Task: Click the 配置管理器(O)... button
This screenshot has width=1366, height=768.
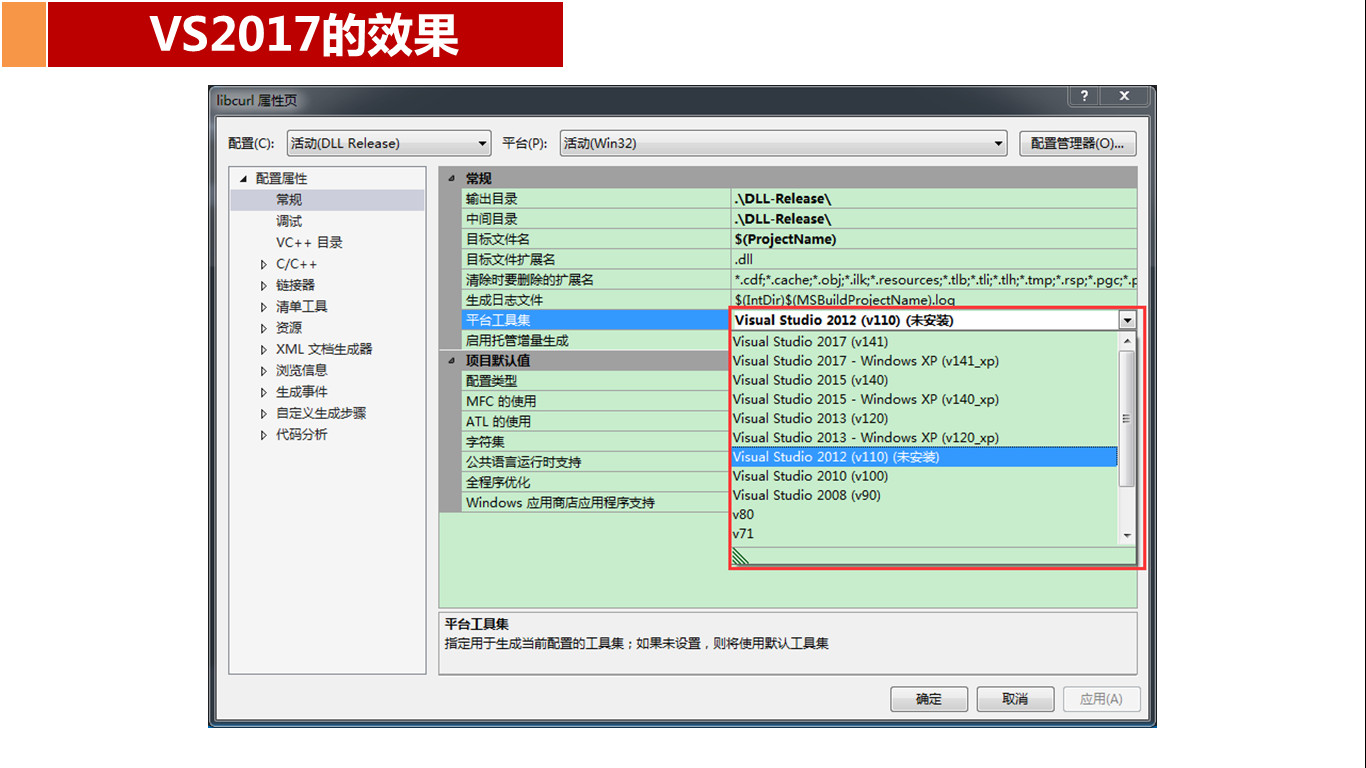Action: (1078, 143)
